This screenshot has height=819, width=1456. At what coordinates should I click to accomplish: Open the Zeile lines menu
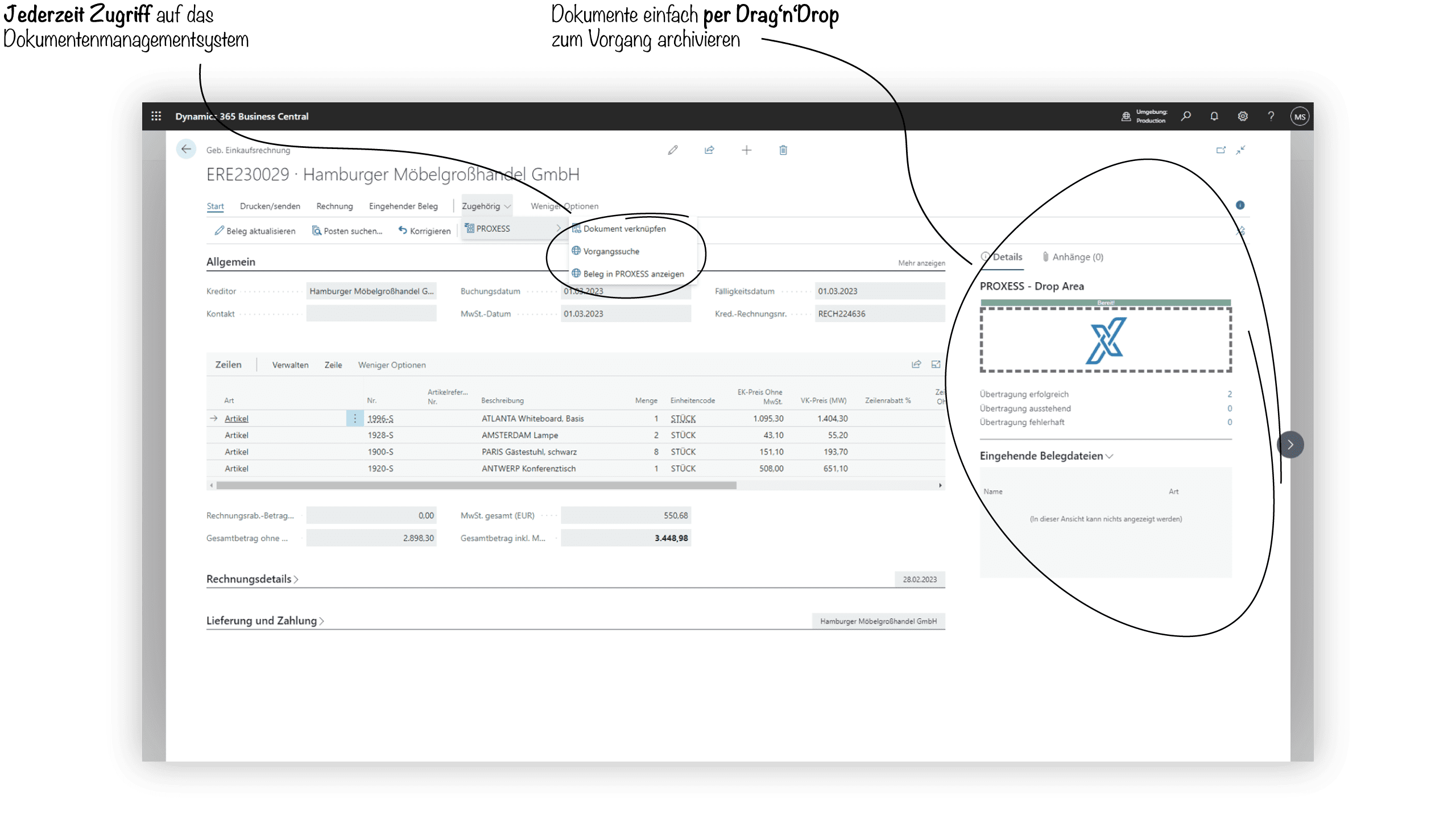click(333, 365)
